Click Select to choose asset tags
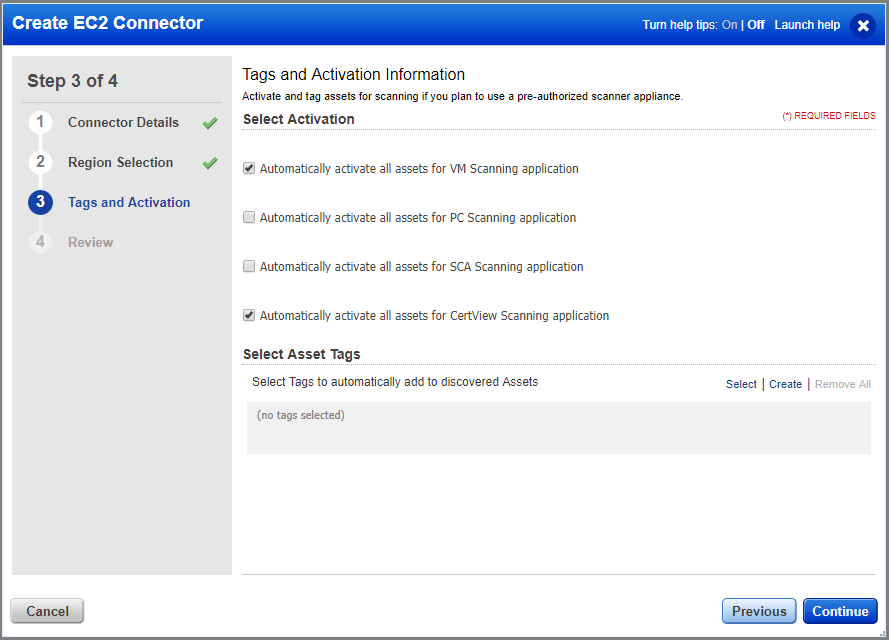This screenshot has width=889, height=640. (x=740, y=383)
